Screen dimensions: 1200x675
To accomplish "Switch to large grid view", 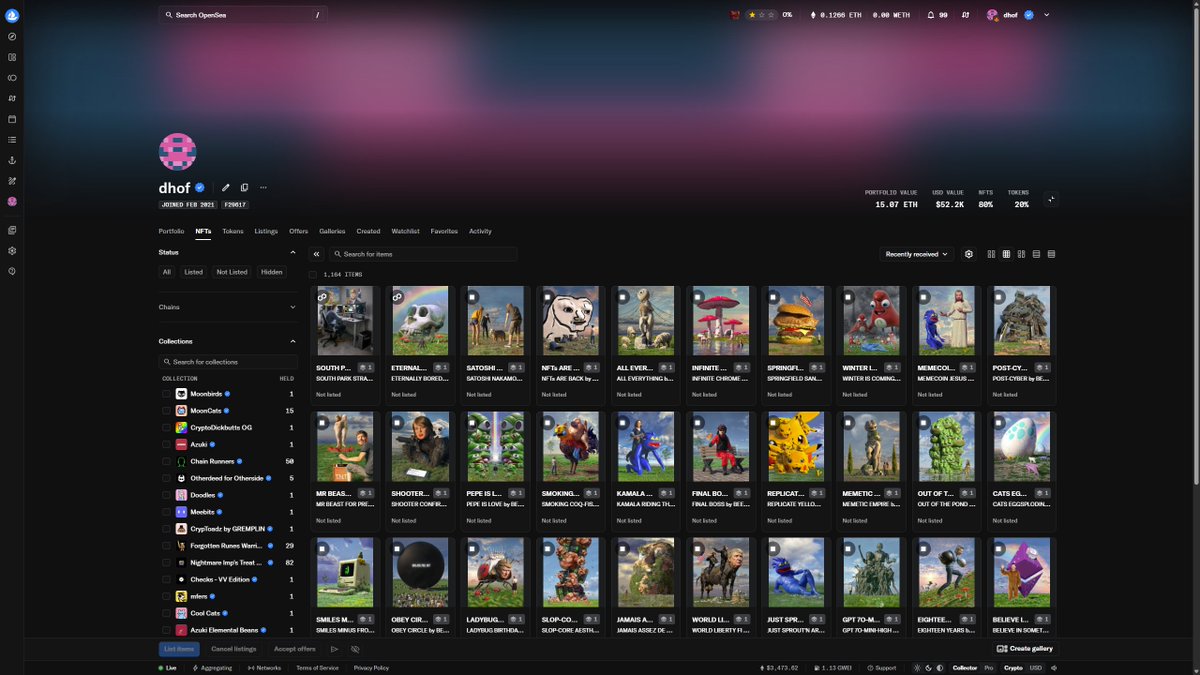I will point(991,254).
